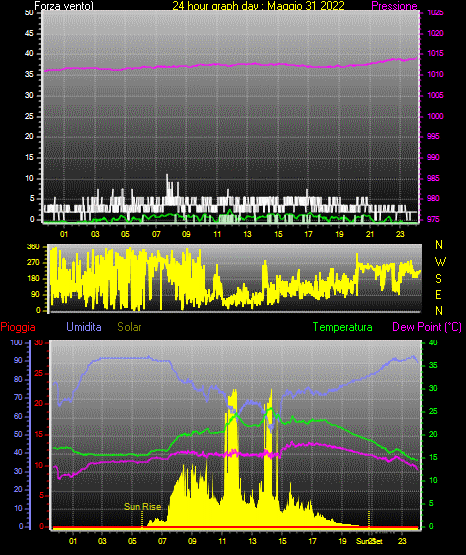Click the green '30' temperature axis value
Viewport: 466px width, 555px height.
coord(433,388)
